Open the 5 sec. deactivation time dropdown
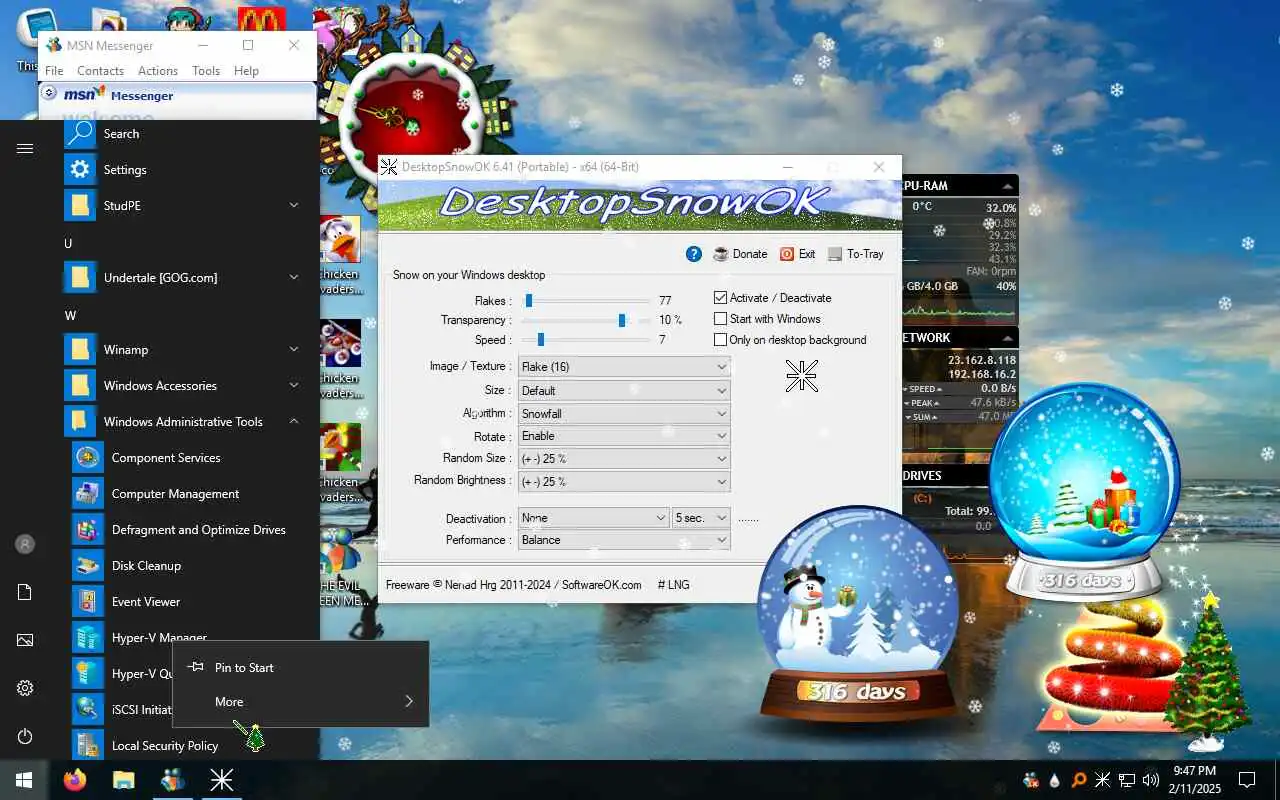Image resolution: width=1280 pixels, height=800 pixels. (x=701, y=518)
